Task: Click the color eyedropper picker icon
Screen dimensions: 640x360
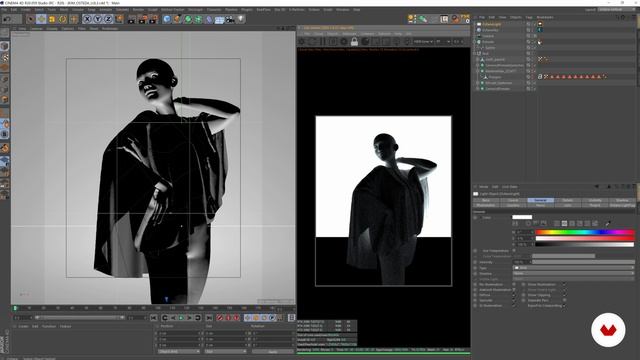Action: pos(608,223)
